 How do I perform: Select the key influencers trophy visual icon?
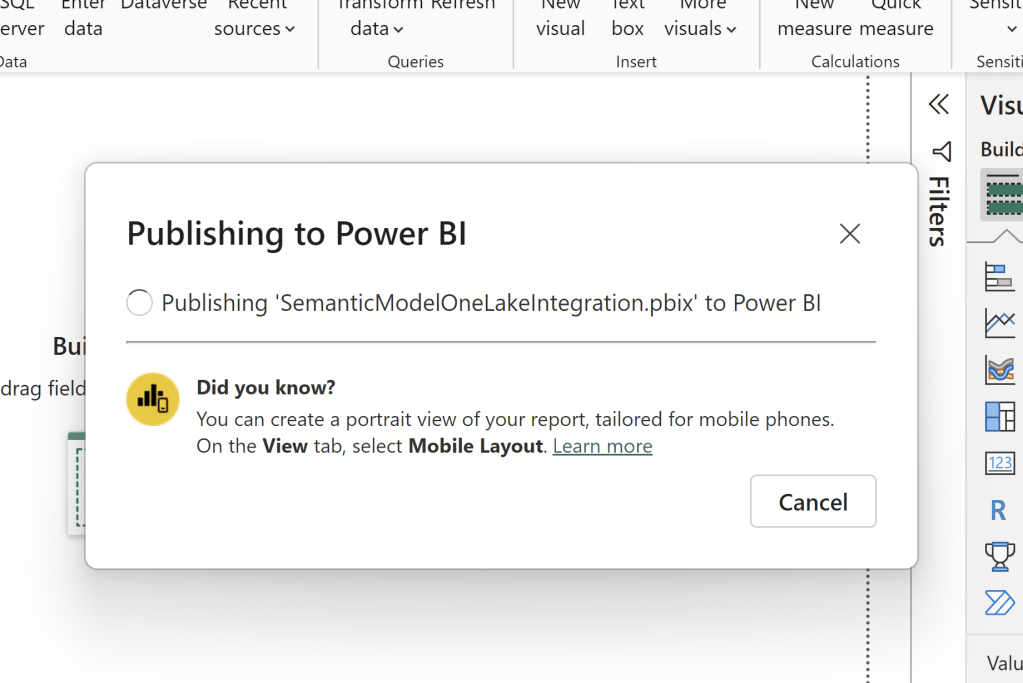coord(999,555)
